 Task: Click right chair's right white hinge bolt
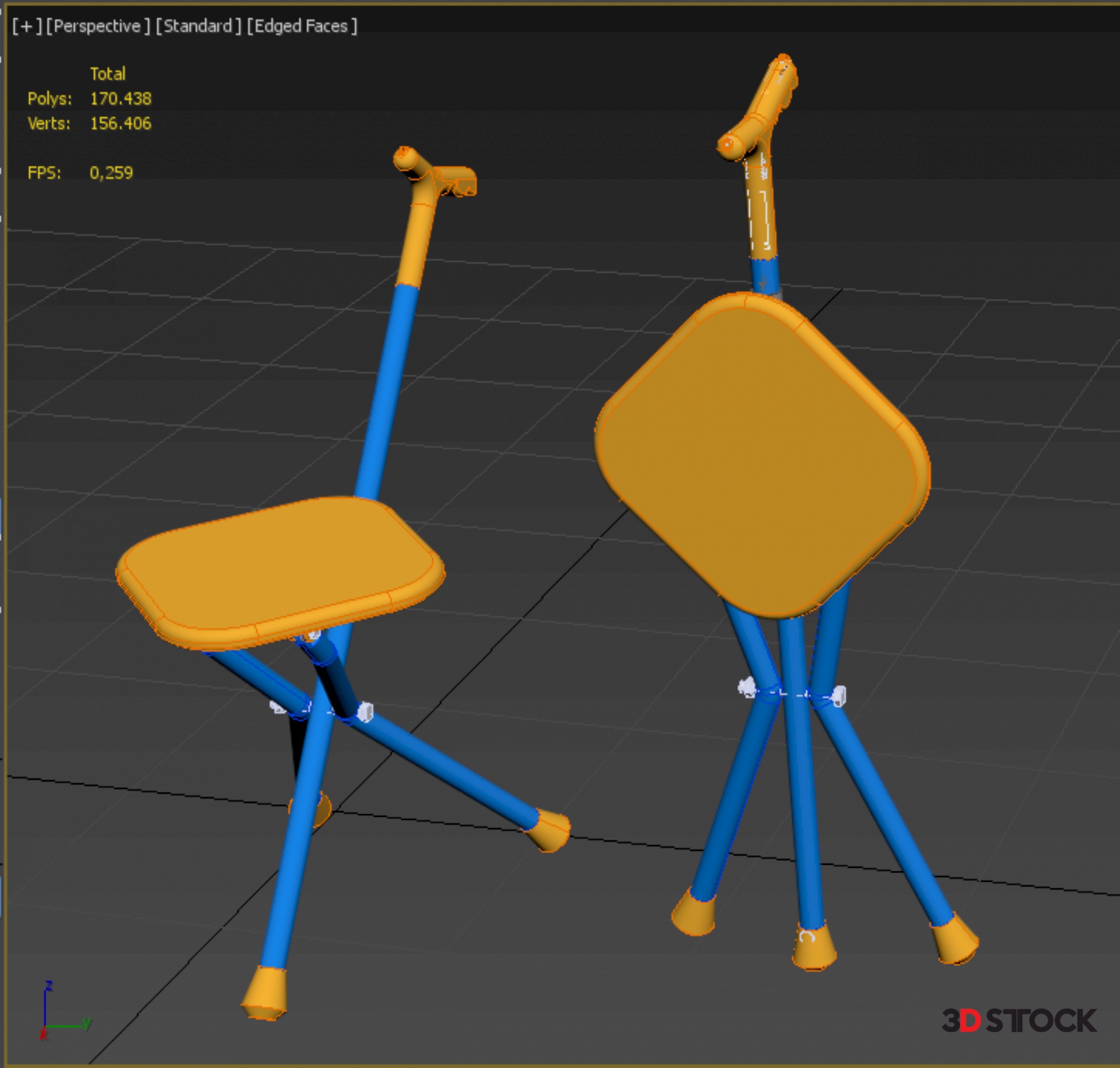[839, 695]
